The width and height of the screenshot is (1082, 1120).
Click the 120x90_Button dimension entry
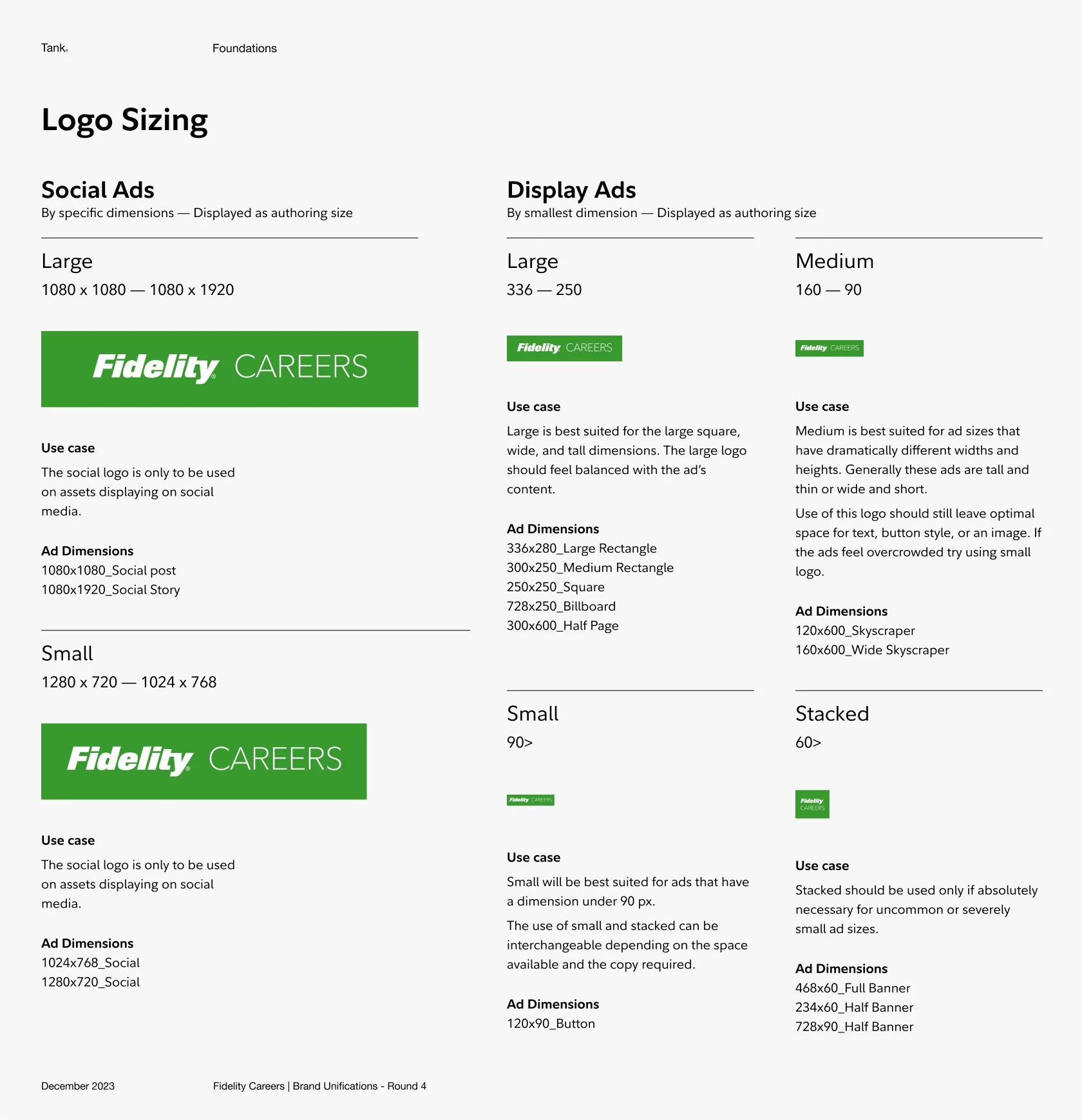tap(551, 1024)
